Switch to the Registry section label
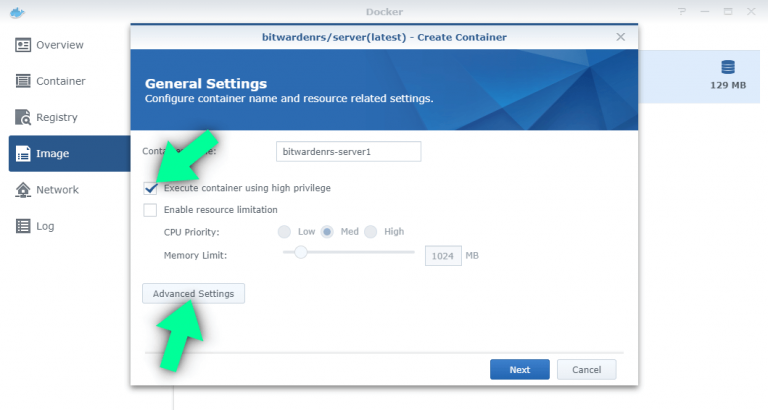This screenshot has width=768, height=410. [x=57, y=118]
